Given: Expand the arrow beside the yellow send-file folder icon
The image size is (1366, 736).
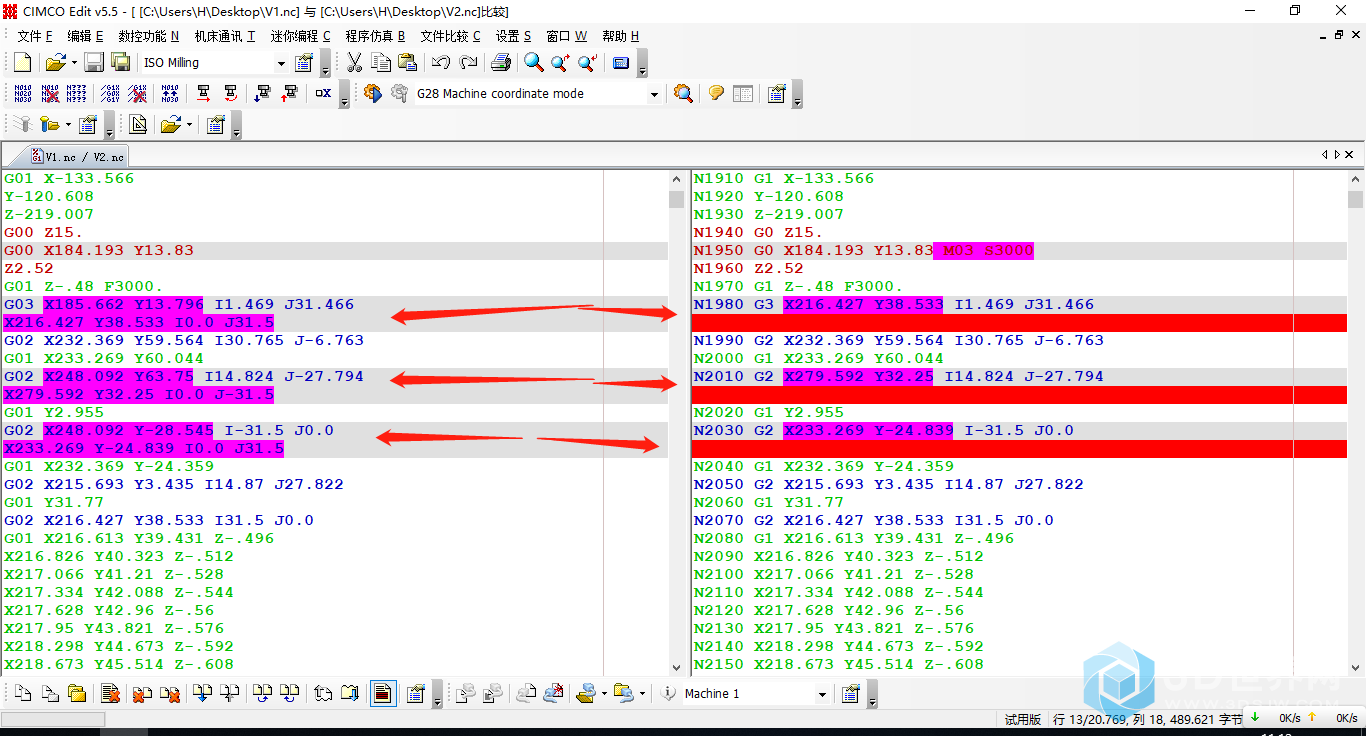Looking at the screenshot, I should (x=603, y=693).
